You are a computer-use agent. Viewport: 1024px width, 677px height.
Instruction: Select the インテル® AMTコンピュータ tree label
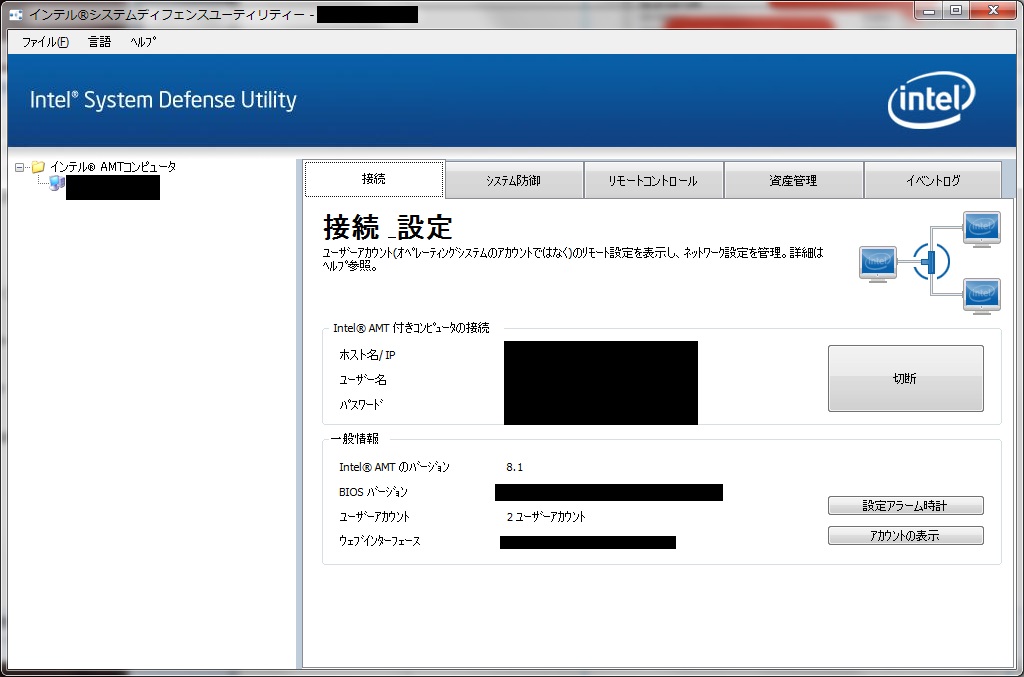(114, 167)
